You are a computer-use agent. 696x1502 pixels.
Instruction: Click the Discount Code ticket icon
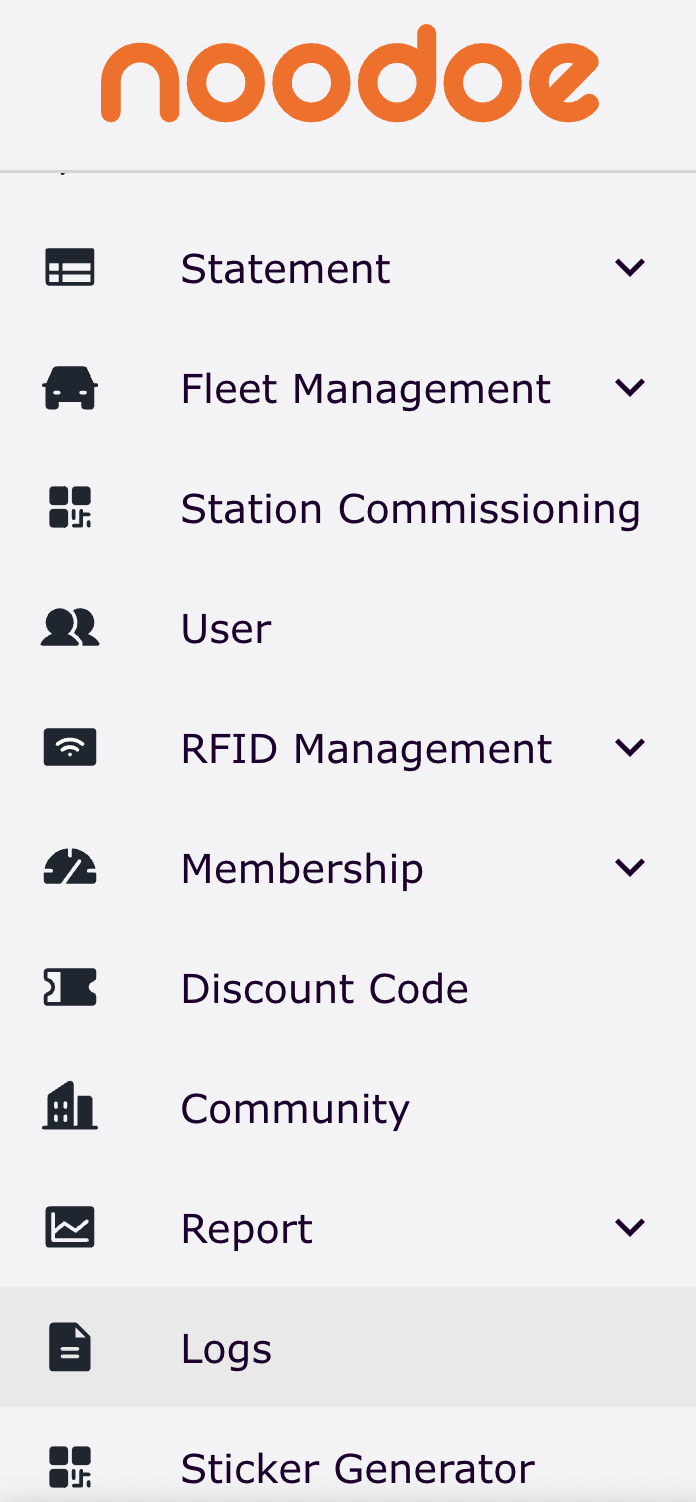point(69,987)
